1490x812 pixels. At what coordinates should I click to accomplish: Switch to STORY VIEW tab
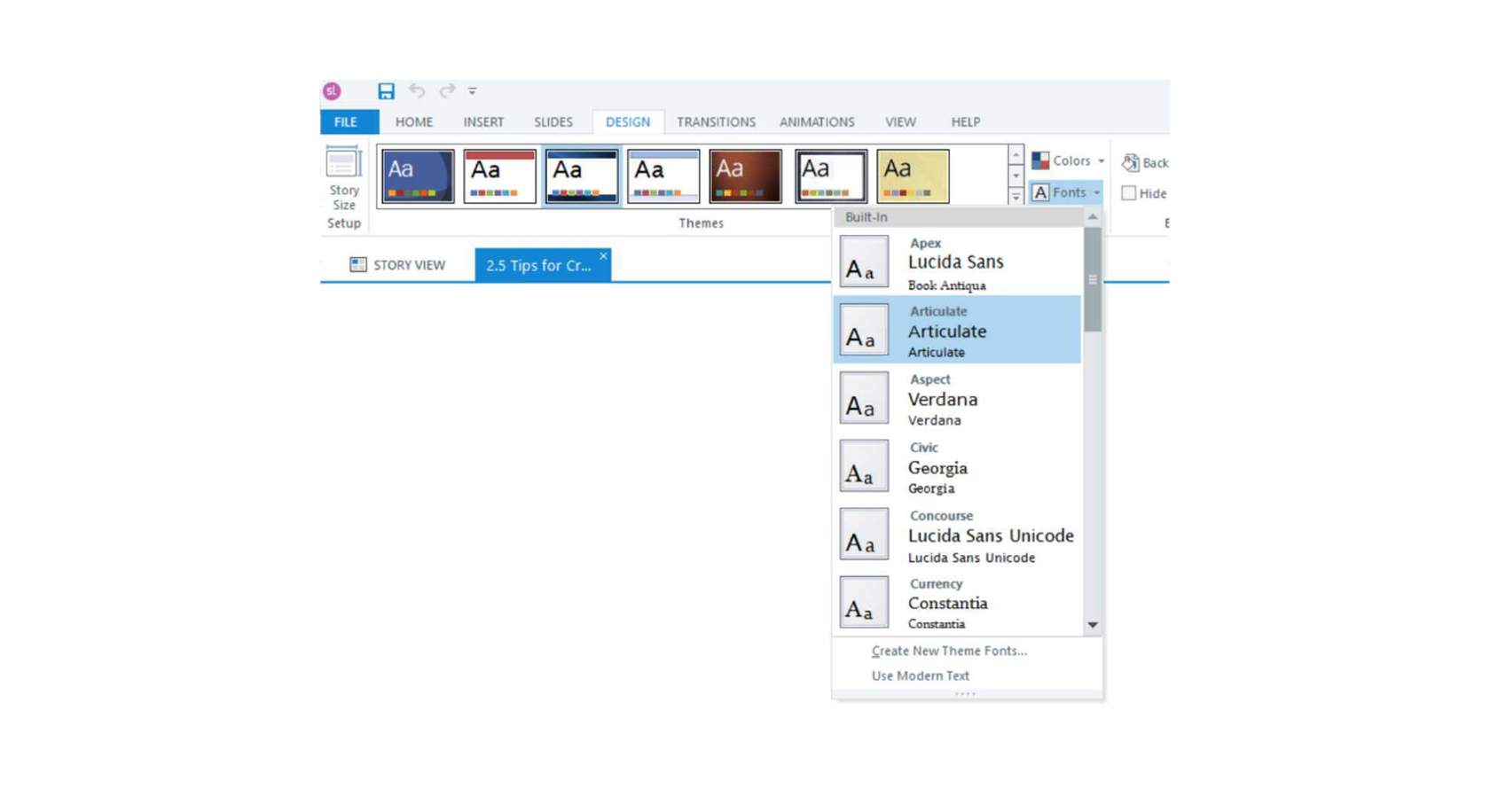397,265
